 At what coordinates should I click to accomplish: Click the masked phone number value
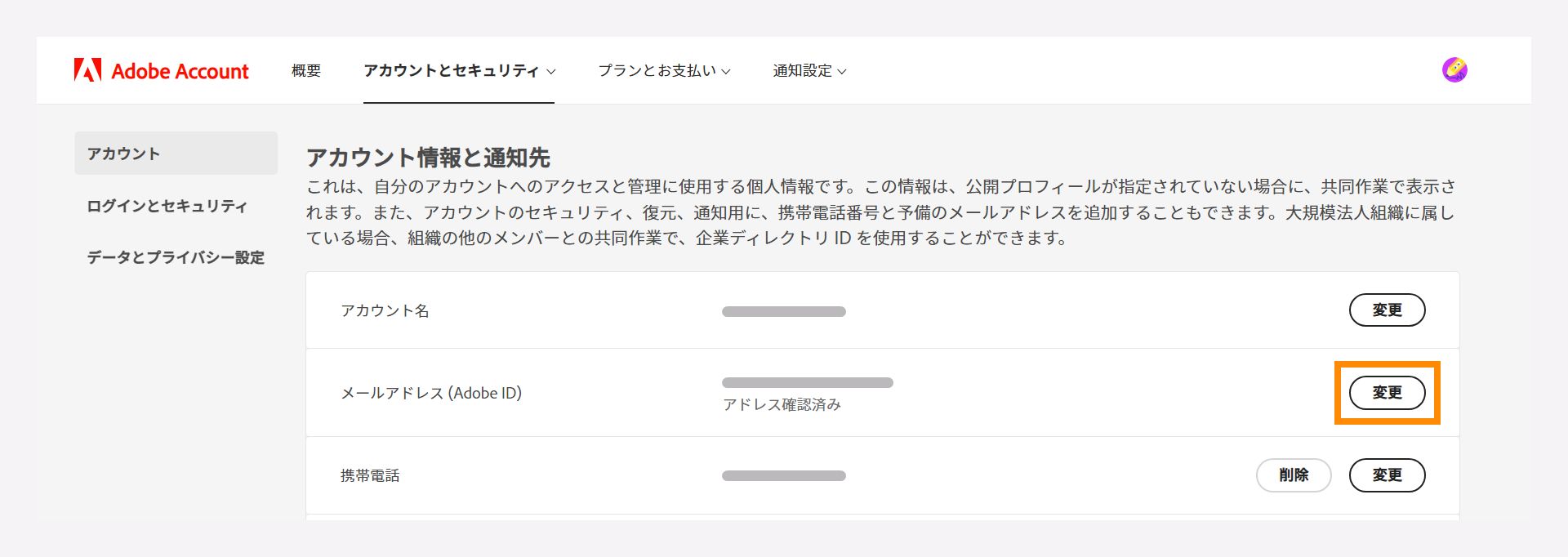(x=782, y=475)
